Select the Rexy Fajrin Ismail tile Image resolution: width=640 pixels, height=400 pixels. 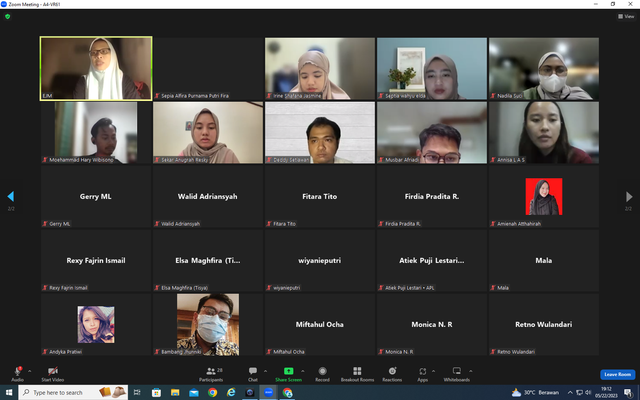pos(96,260)
